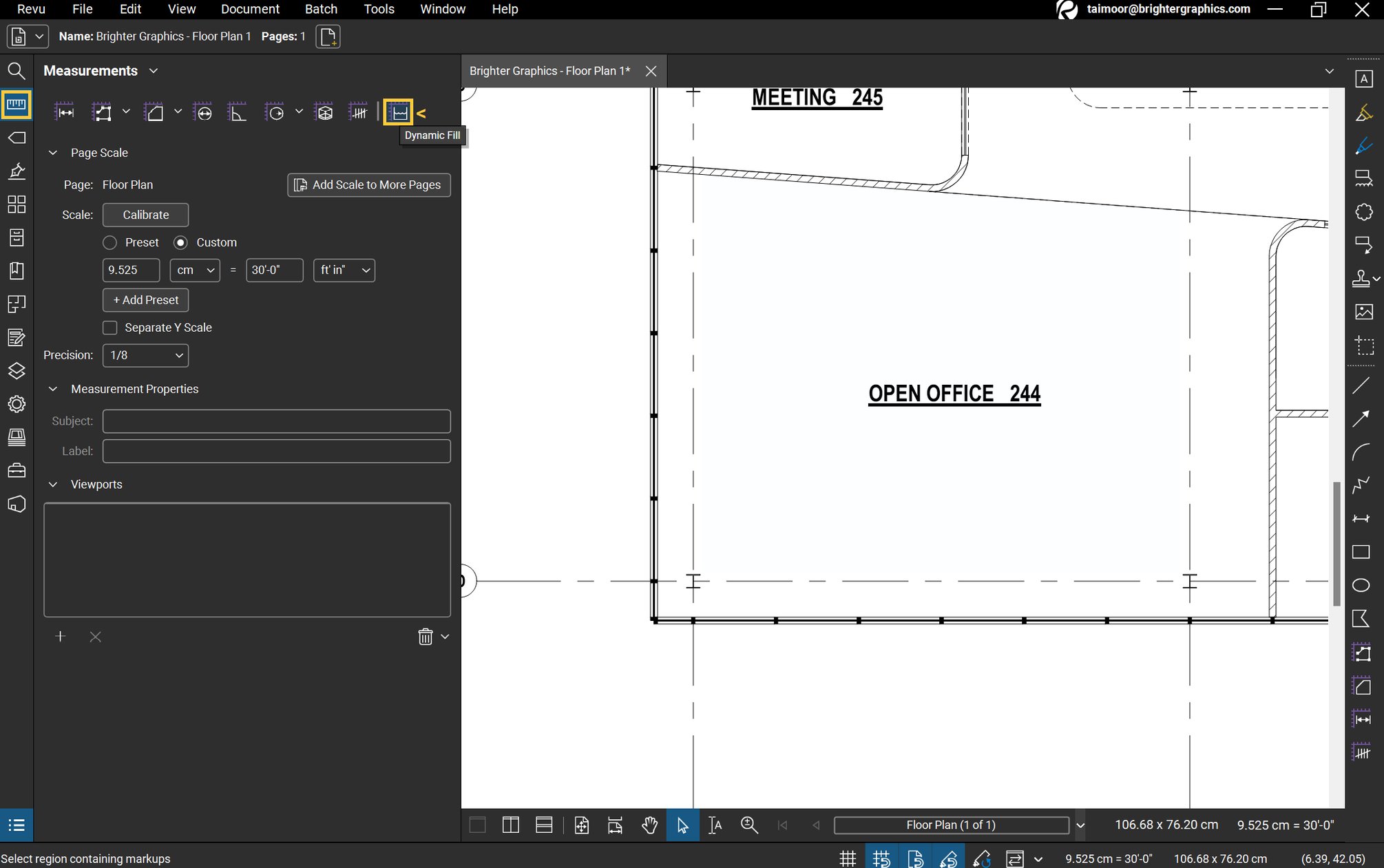1384x868 pixels.
Task: Select the Text tool on the right sidebar
Action: 1364,79
